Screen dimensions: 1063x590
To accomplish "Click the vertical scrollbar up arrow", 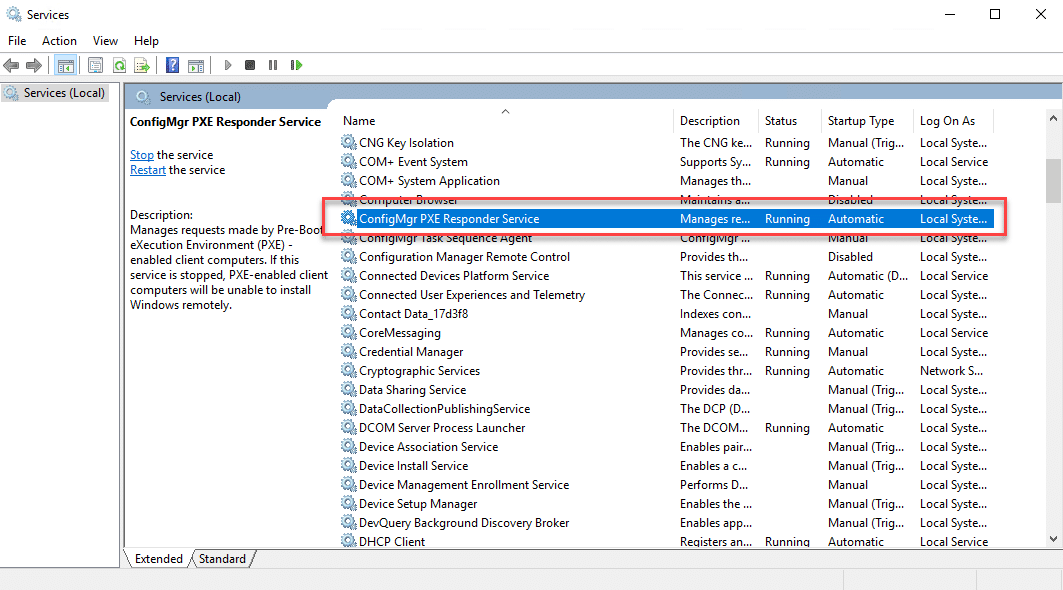I will 1053,118.
